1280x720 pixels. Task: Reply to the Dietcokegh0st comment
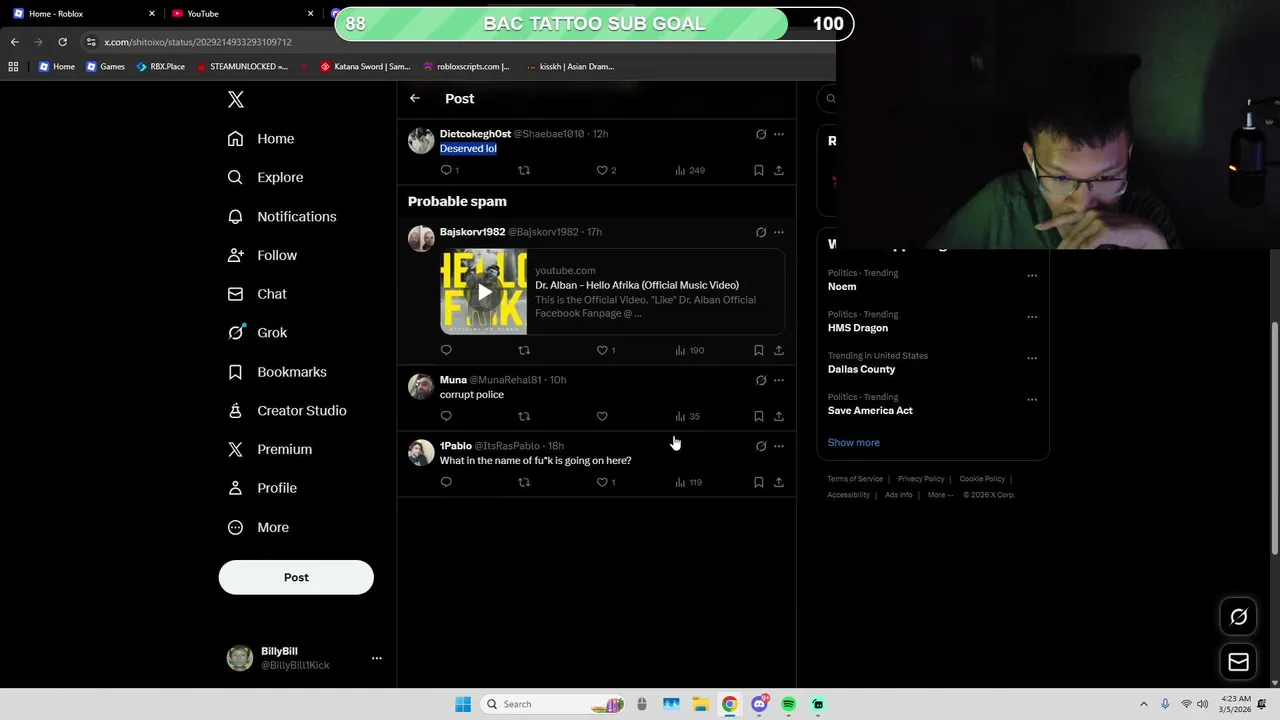click(446, 170)
